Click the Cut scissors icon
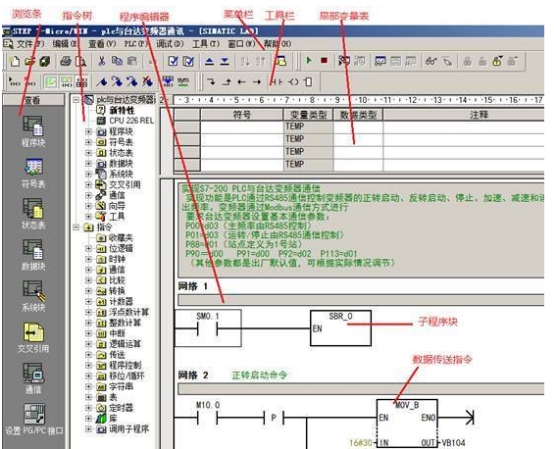Screen dimensions: 554x449 (102, 61)
